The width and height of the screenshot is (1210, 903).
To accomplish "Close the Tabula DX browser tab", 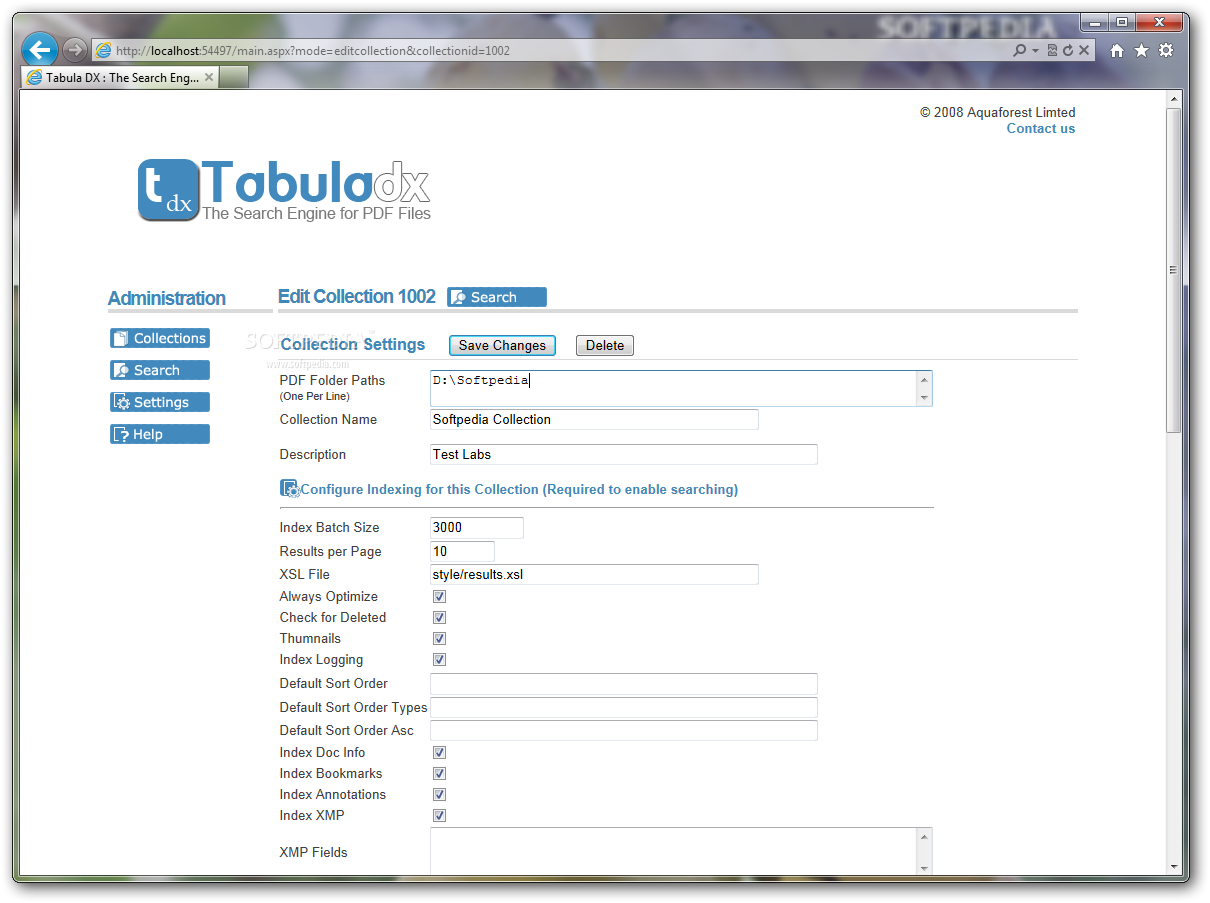I will 208,77.
